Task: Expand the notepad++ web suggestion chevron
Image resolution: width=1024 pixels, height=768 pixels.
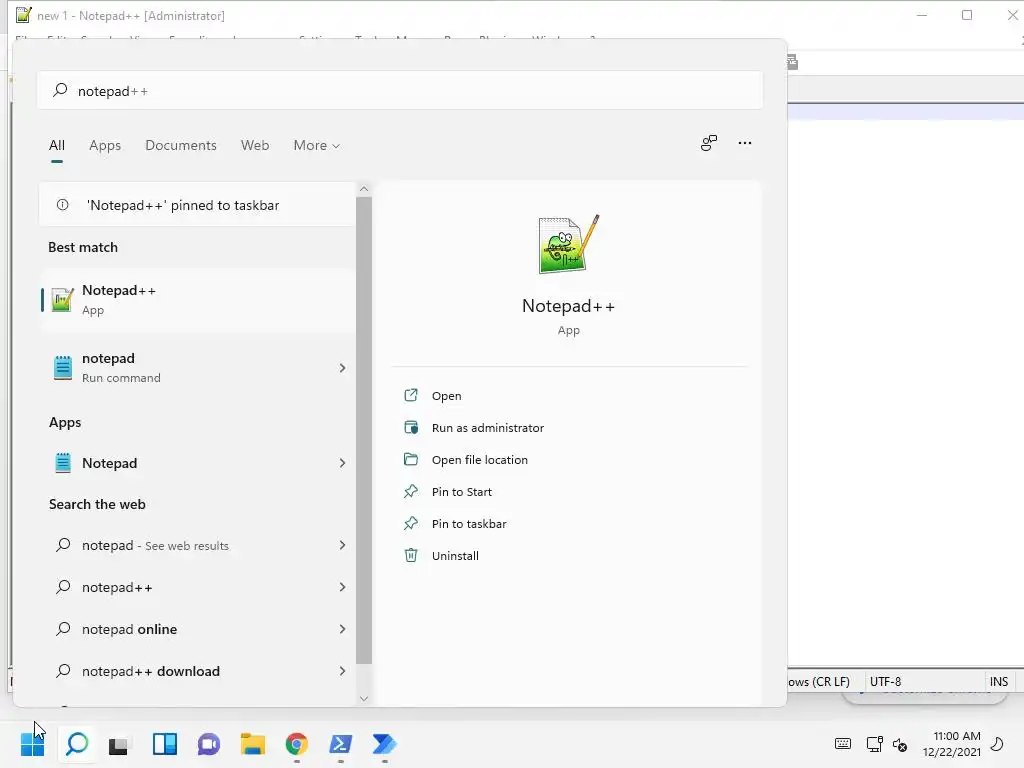Action: [342, 587]
